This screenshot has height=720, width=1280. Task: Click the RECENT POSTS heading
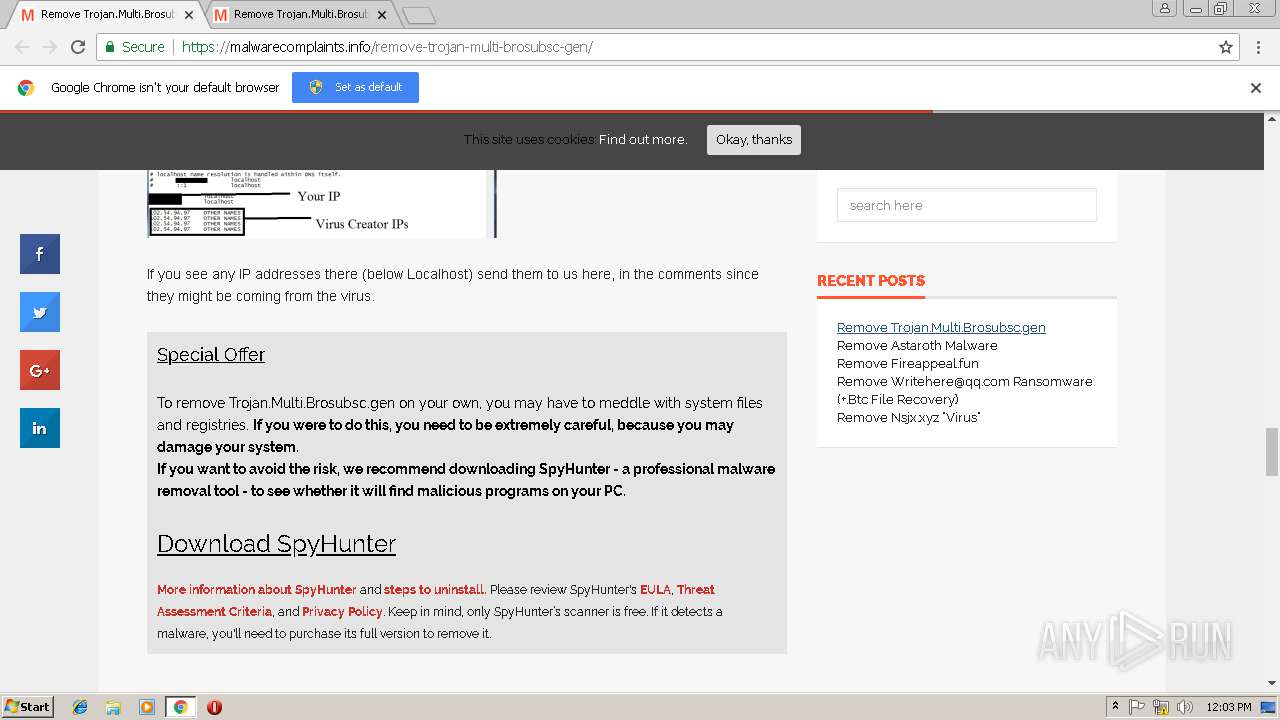point(871,281)
